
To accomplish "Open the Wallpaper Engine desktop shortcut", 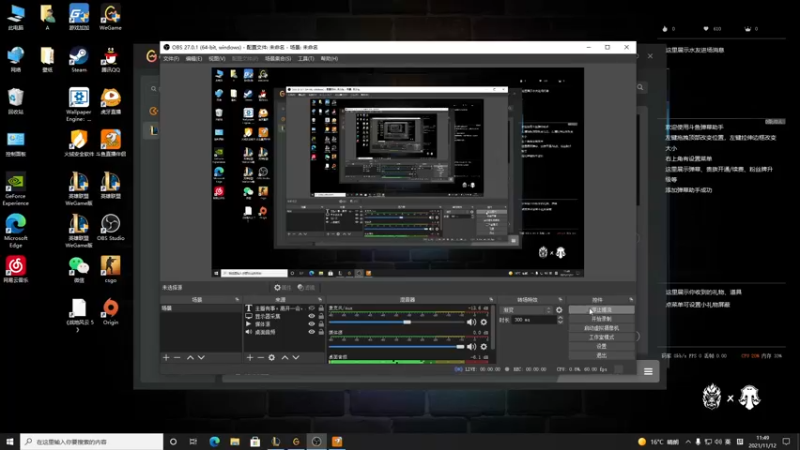I will 79,105.
